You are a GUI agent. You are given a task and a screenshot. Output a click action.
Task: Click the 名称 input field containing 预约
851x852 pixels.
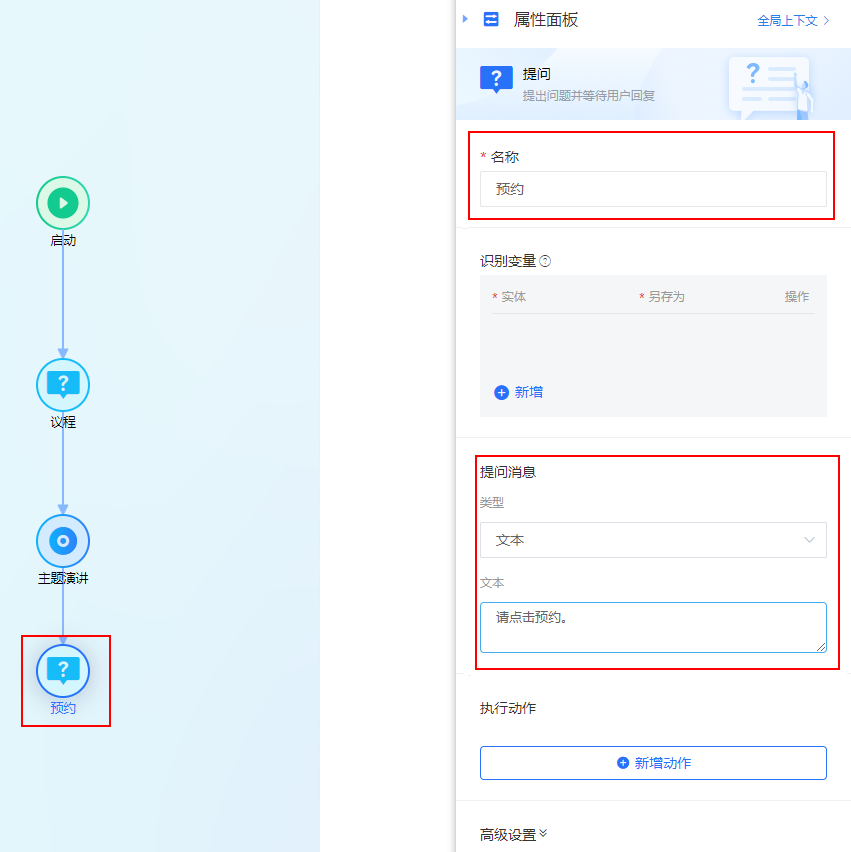[x=653, y=189]
